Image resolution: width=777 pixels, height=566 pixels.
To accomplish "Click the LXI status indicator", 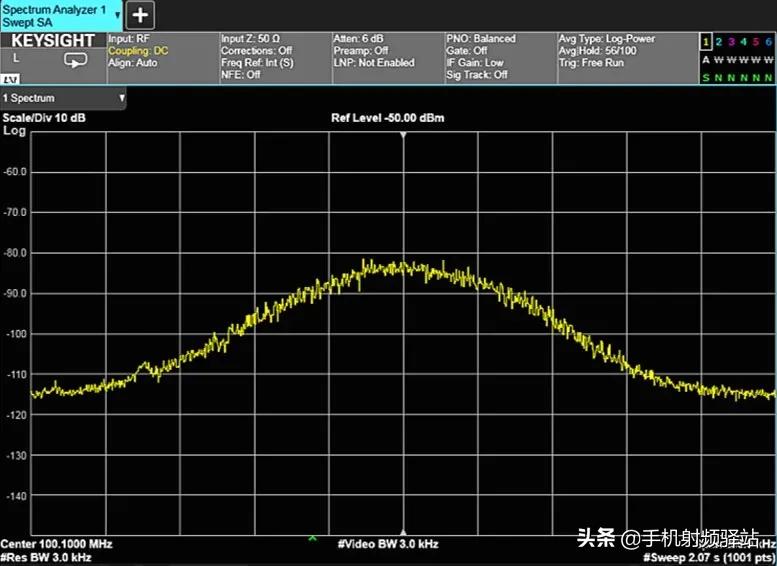I will 10,78.
